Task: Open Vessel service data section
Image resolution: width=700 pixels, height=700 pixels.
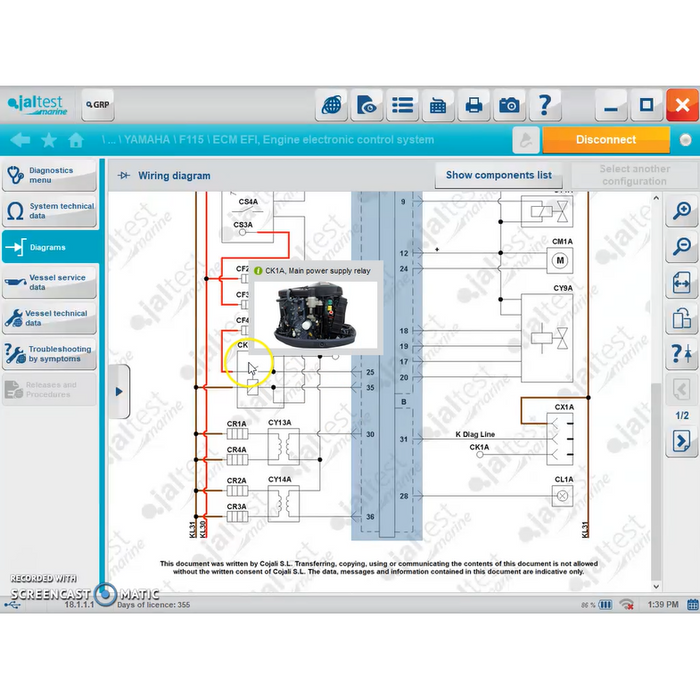Action: (x=50, y=282)
